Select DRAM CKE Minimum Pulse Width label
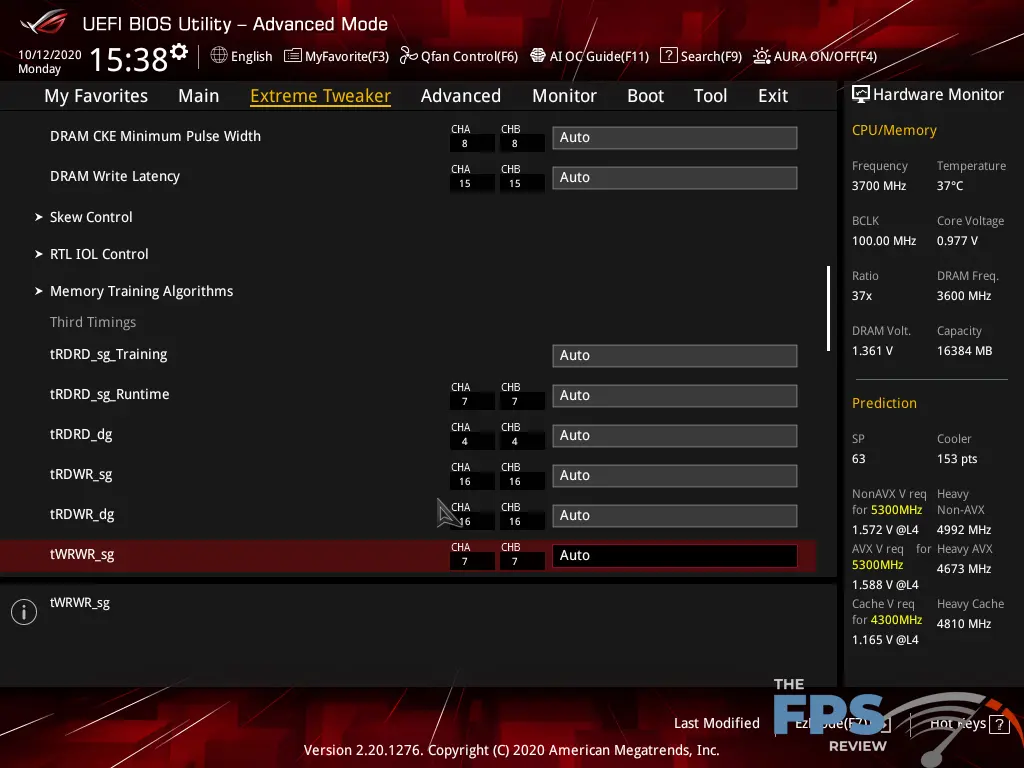 pyautogui.click(x=155, y=136)
